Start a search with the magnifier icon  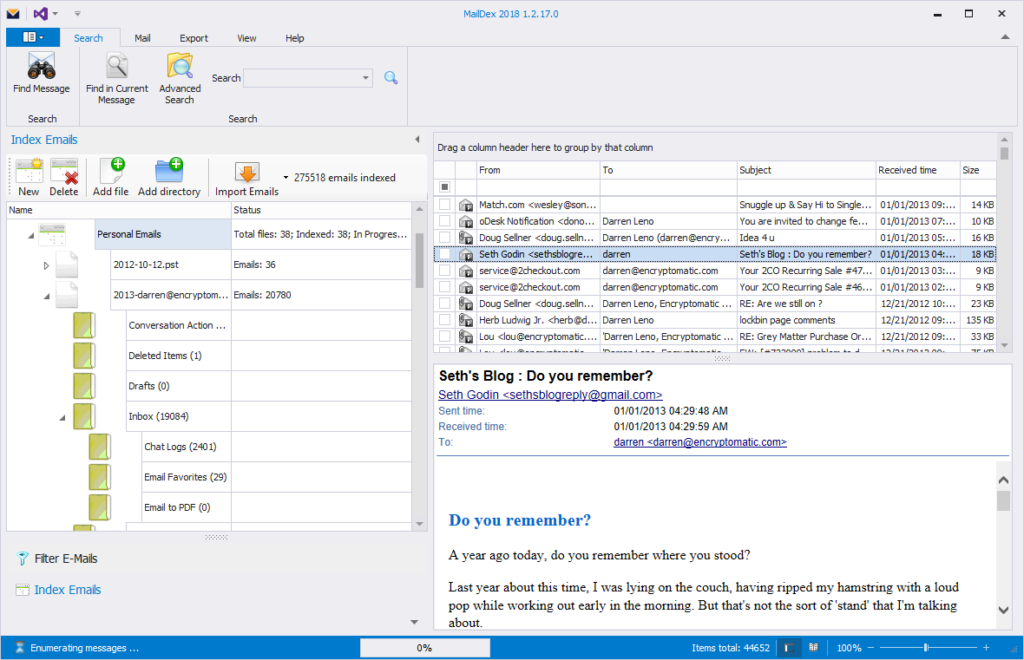[390, 77]
